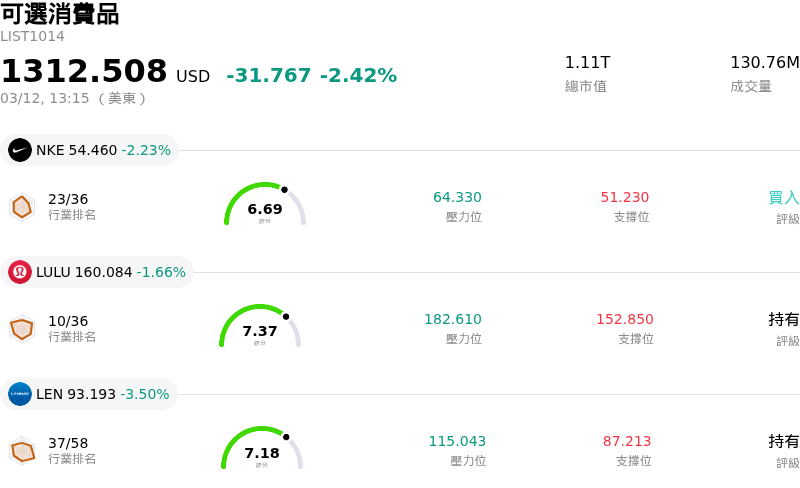Image resolution: width=800 pixels, height=488 pixels.
Task: Click LULU score gauge showing 7.37
Action: click(x=260, y=328)
